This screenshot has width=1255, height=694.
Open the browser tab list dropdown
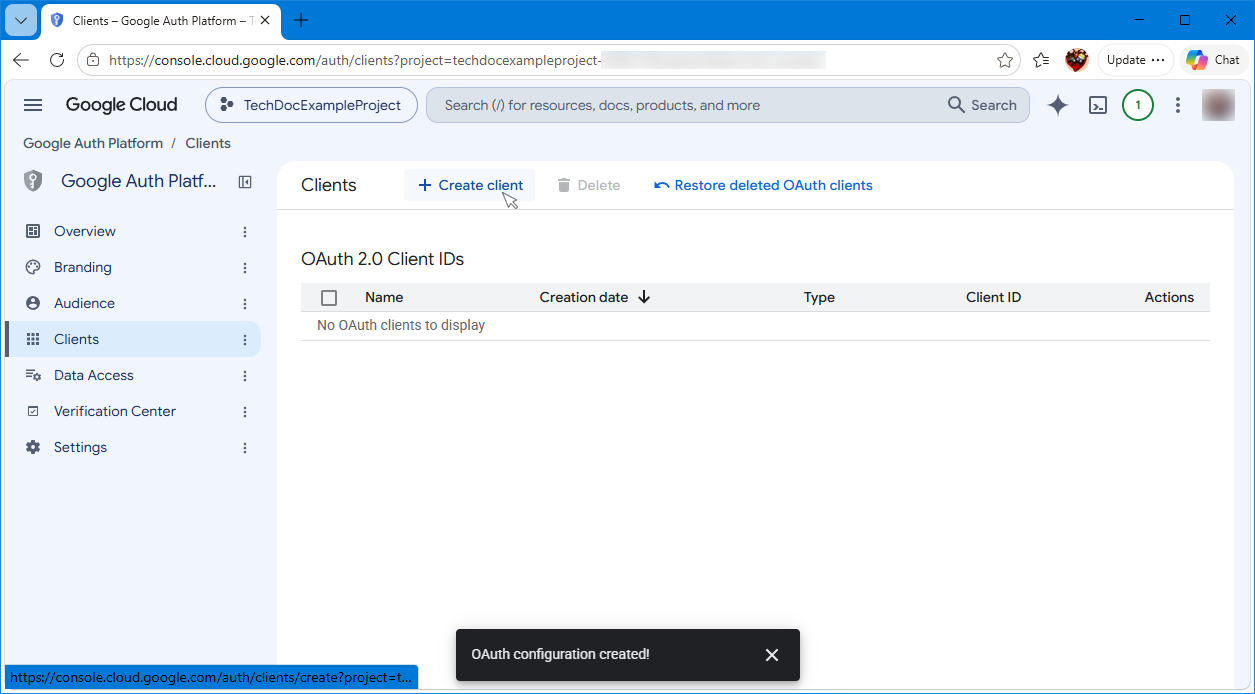[x=21, y=20]
